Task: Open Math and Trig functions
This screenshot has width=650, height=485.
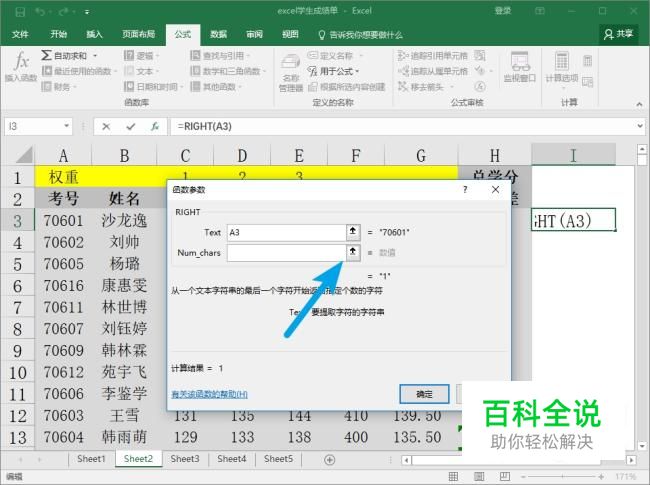Action: [x=228, y=71]
